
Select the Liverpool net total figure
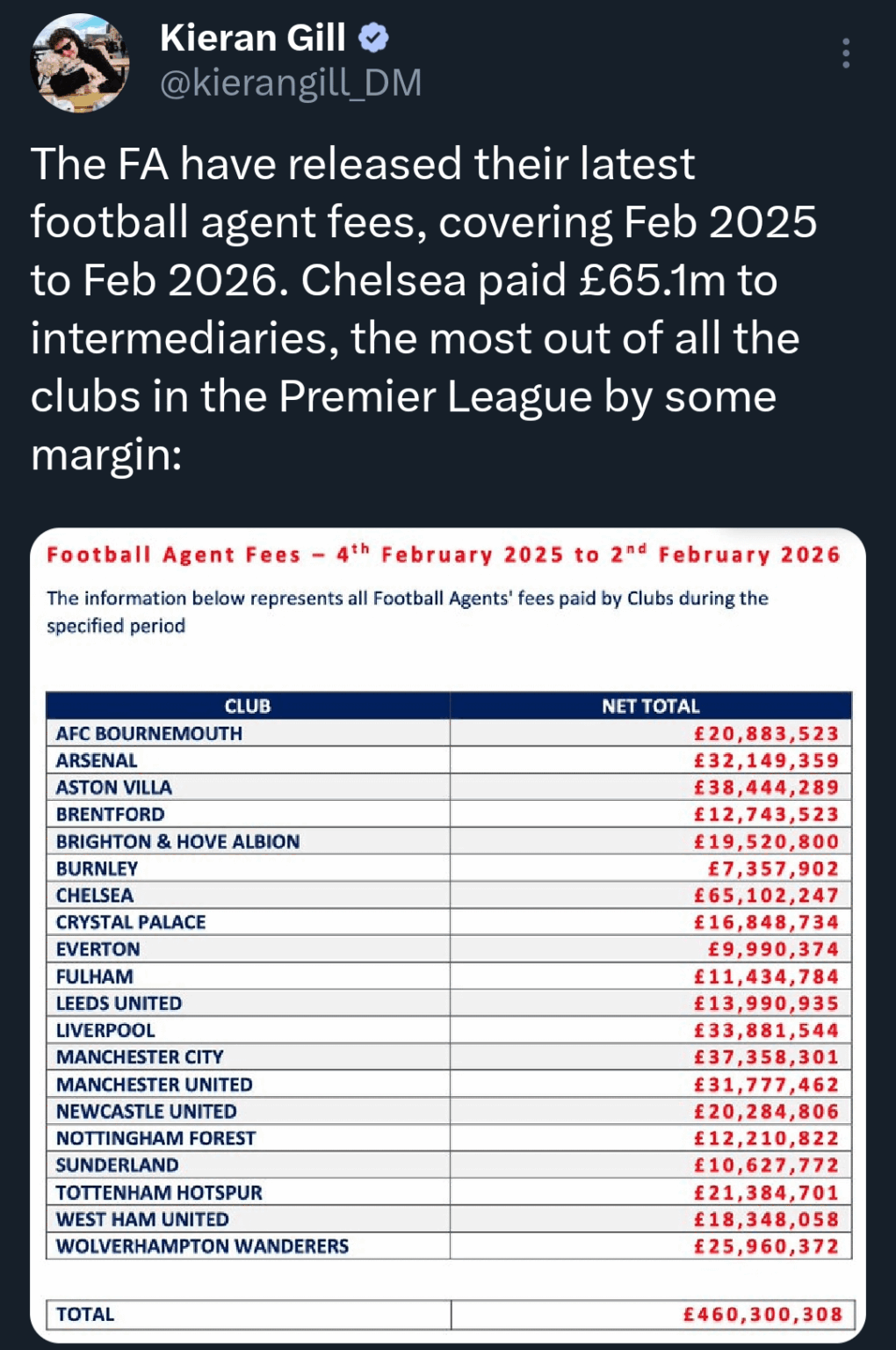(769, 1030)
